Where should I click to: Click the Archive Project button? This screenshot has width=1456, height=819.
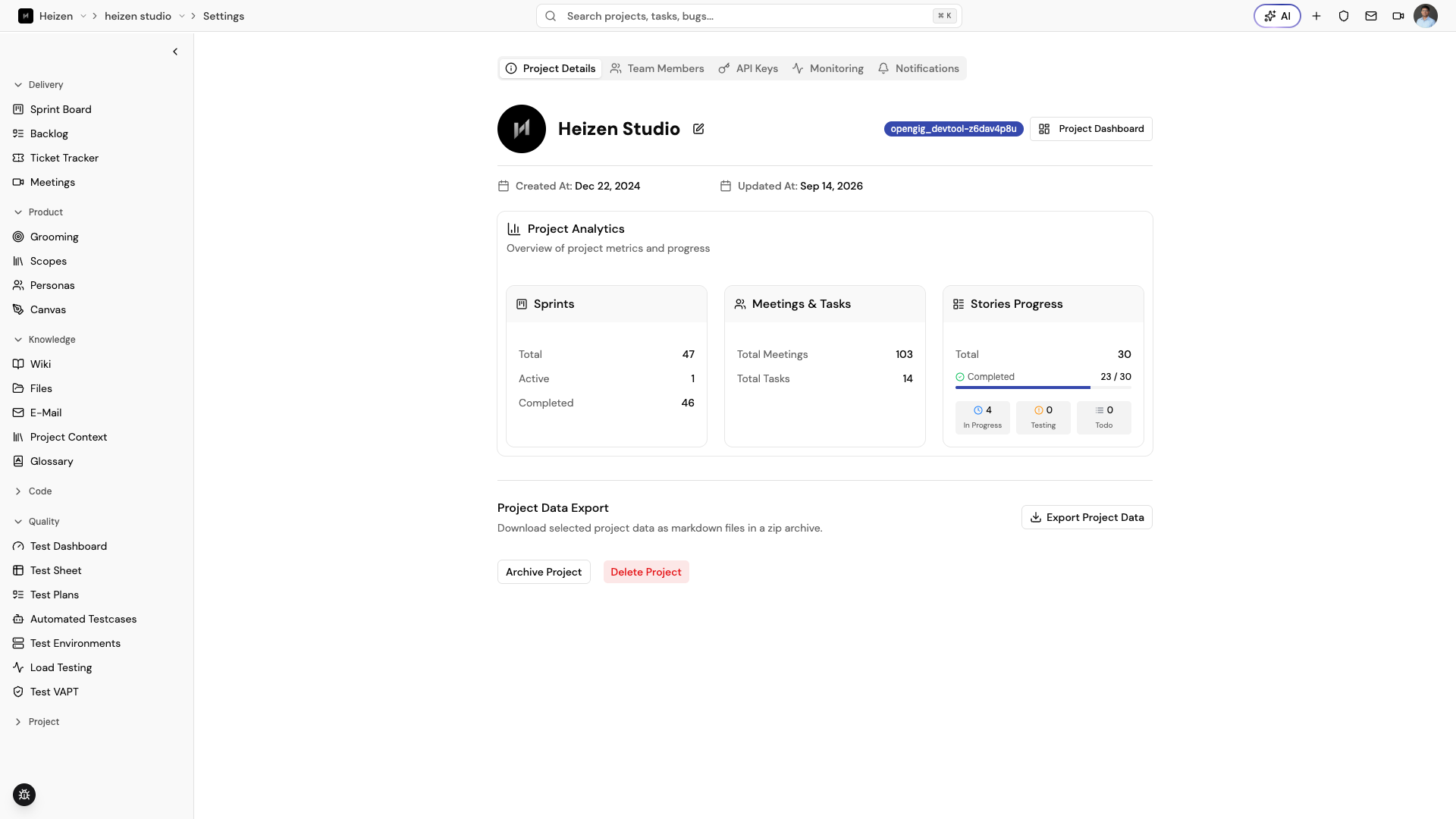click(x=544, y=572)
